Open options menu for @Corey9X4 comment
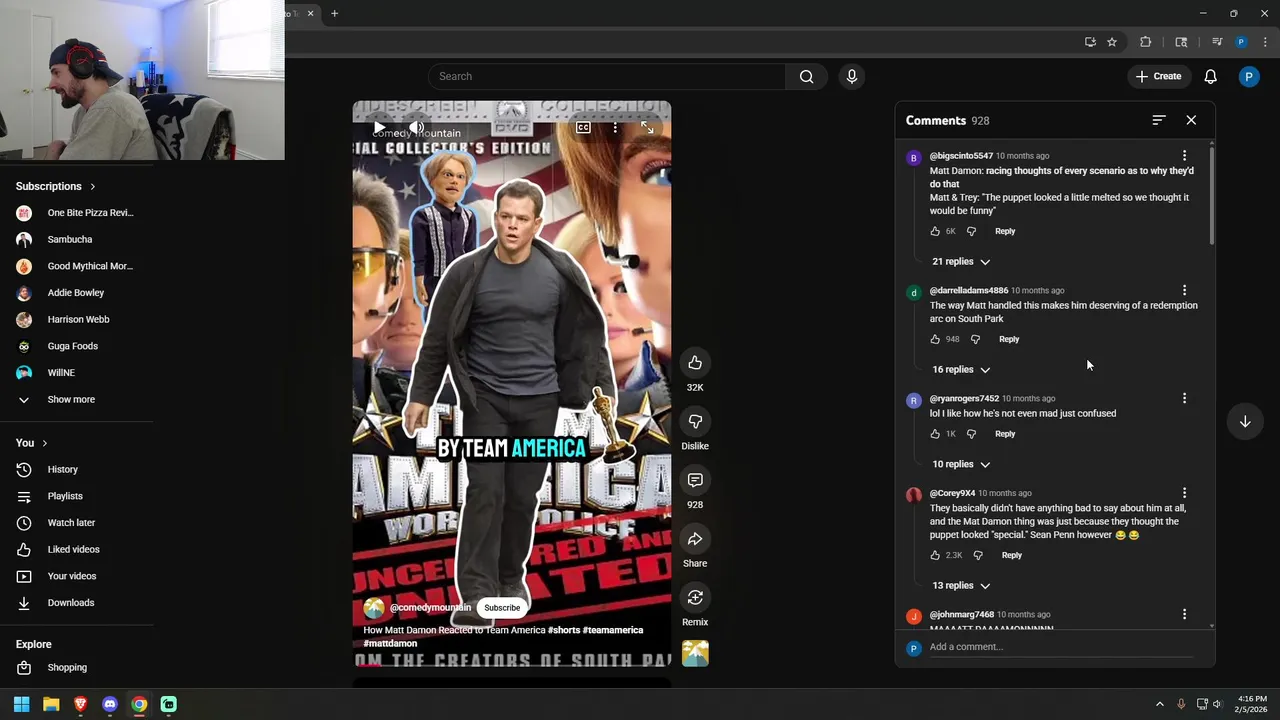Screen dimensions: 1280x720 click(1184, 493)
